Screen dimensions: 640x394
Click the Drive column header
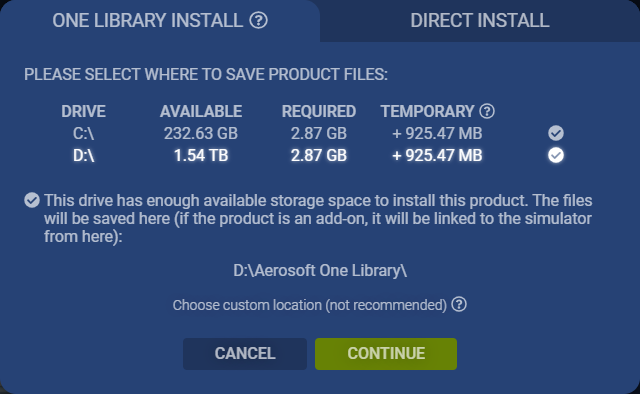pyautogui.click(x=84, y=111)
